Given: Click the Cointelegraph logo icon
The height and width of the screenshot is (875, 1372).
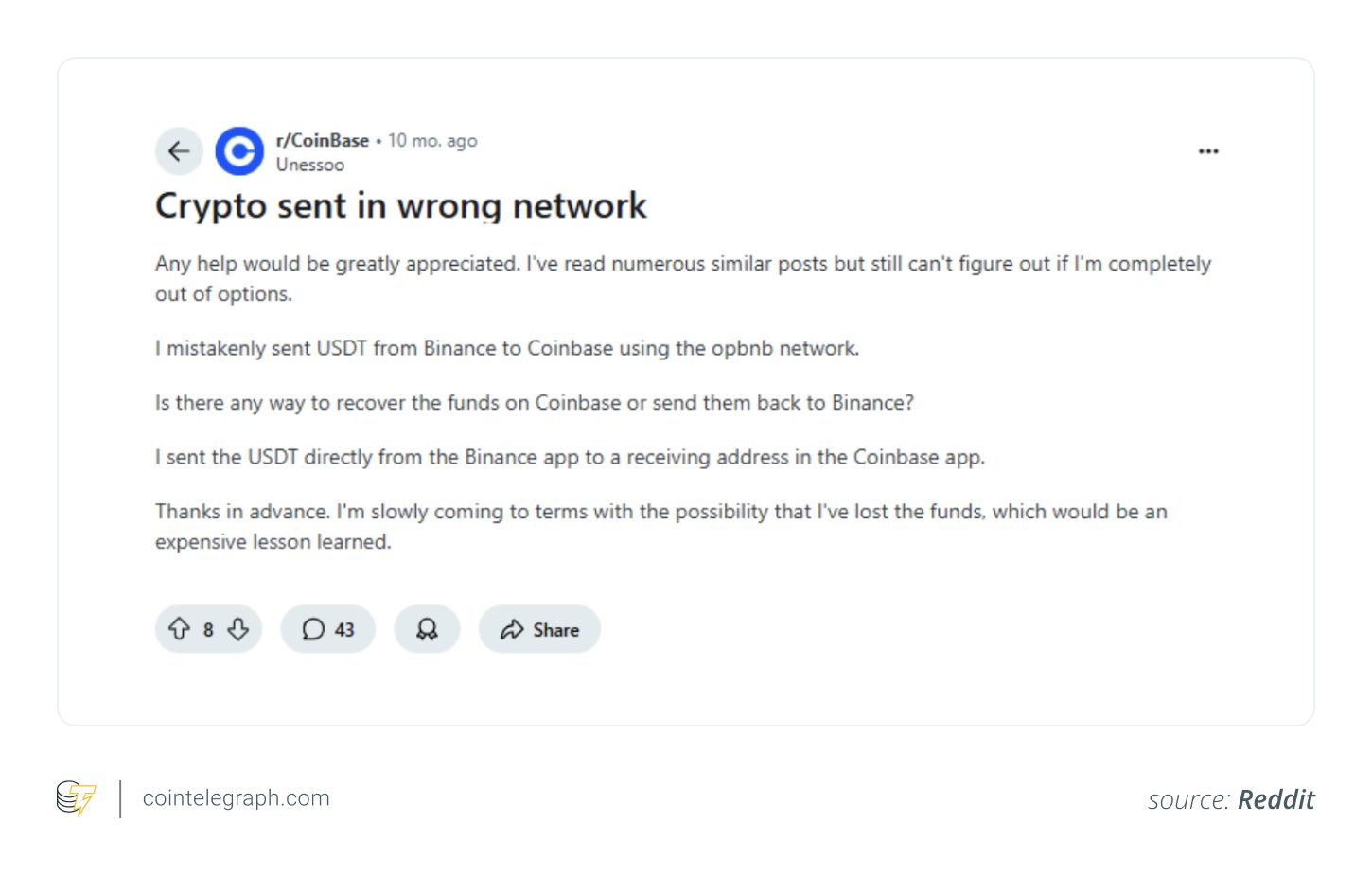Looking at the screenshot, I should (x=76, y=797).
